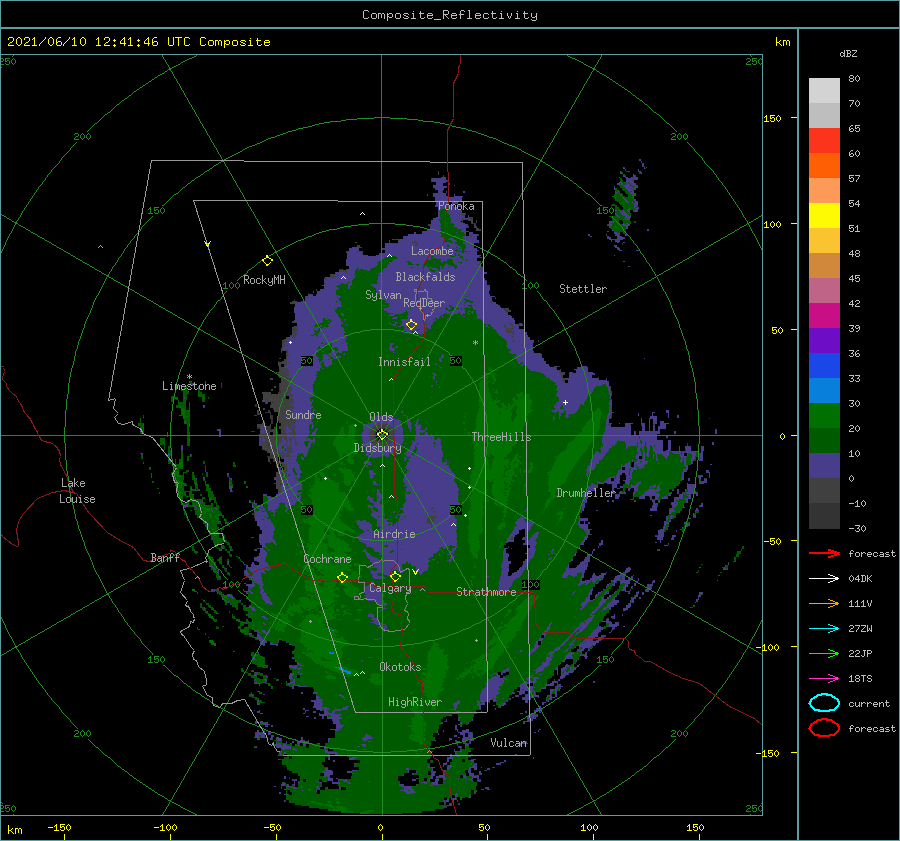
Task: Select the pink 42-45 dBZ swatch
Action: [x=824, y=290]
